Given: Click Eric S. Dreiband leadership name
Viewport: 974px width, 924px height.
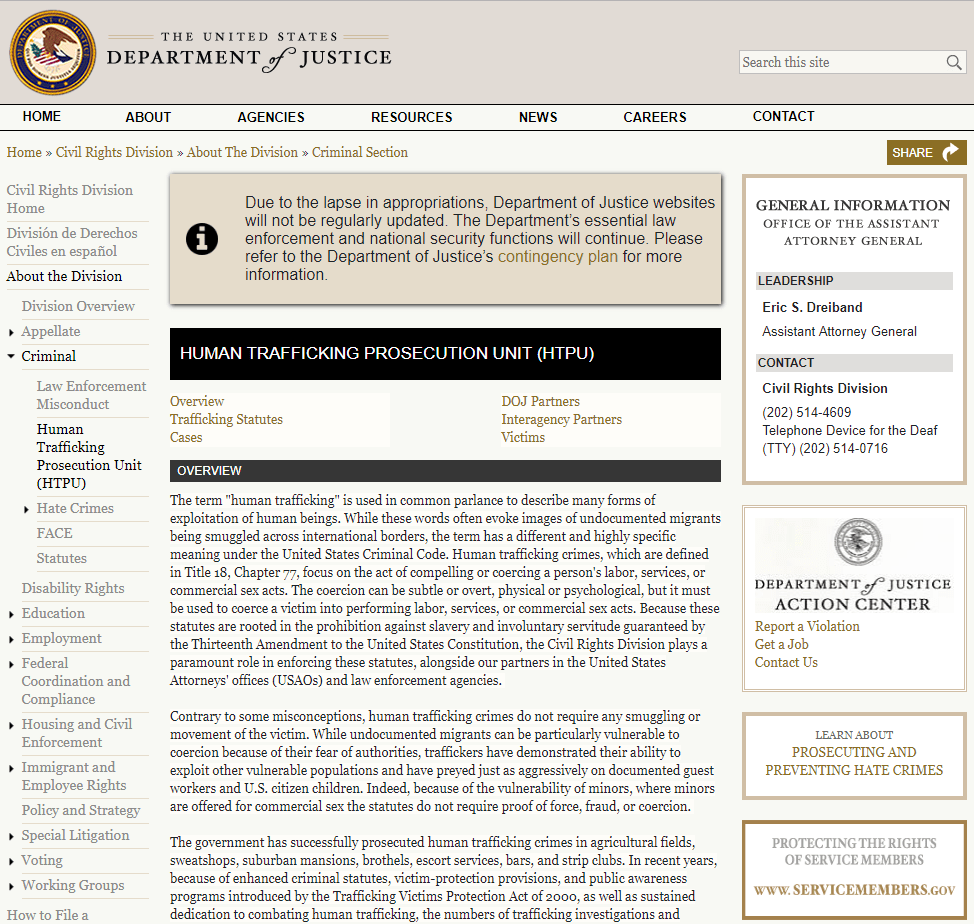Looking at the screenshot, I should coord(812,307).
